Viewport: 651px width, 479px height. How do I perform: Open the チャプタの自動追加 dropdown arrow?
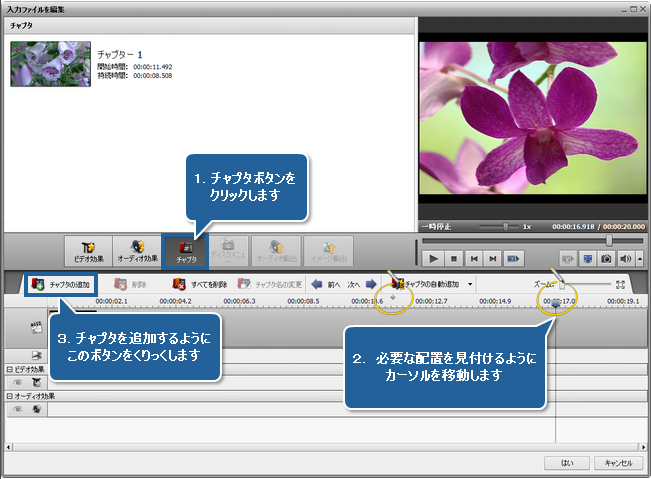coord(470,284)
